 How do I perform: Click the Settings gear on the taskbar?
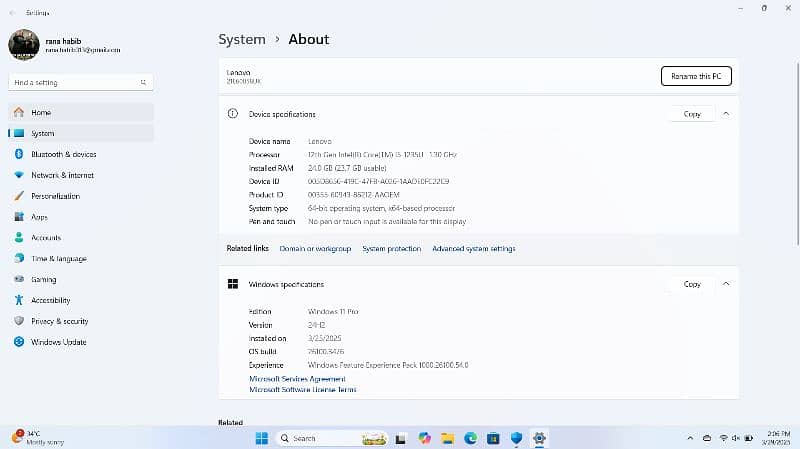[x=539, y=438]
